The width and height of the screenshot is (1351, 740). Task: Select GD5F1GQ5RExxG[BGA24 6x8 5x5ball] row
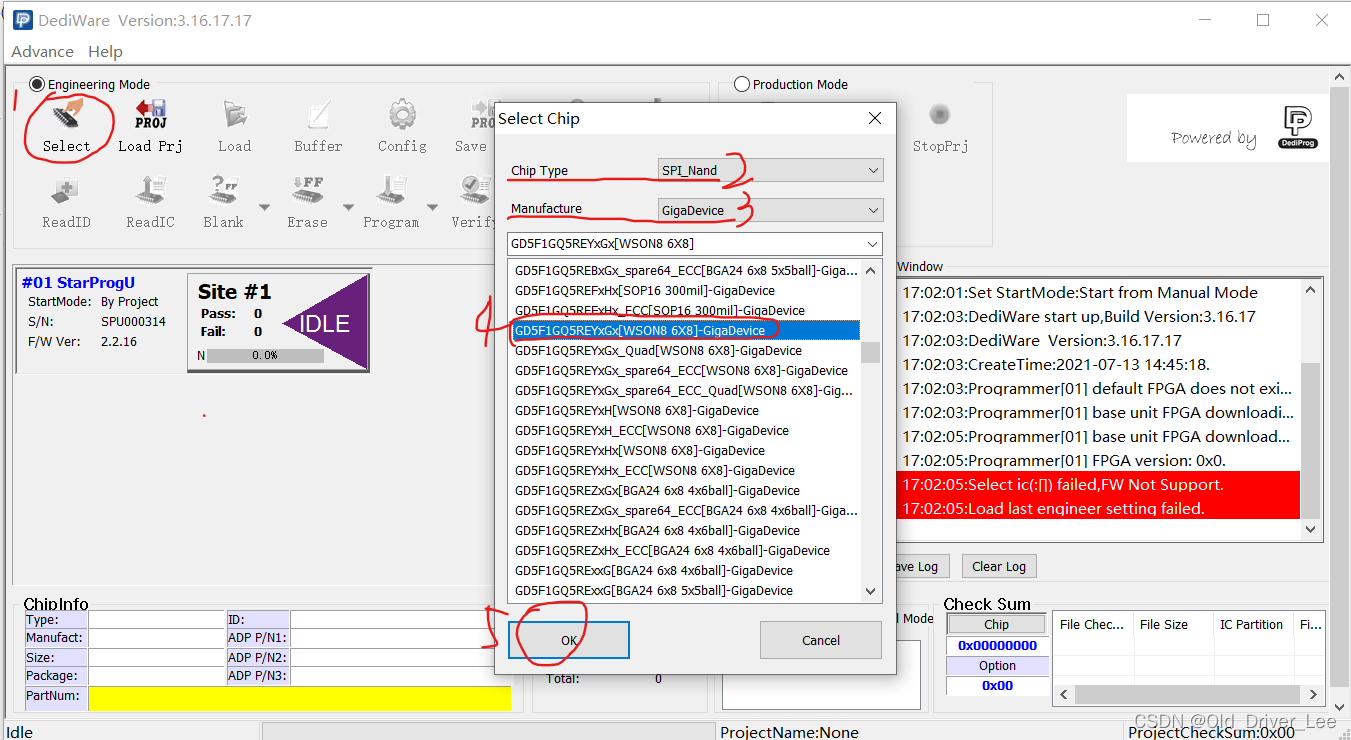click(x=685, y=590)
